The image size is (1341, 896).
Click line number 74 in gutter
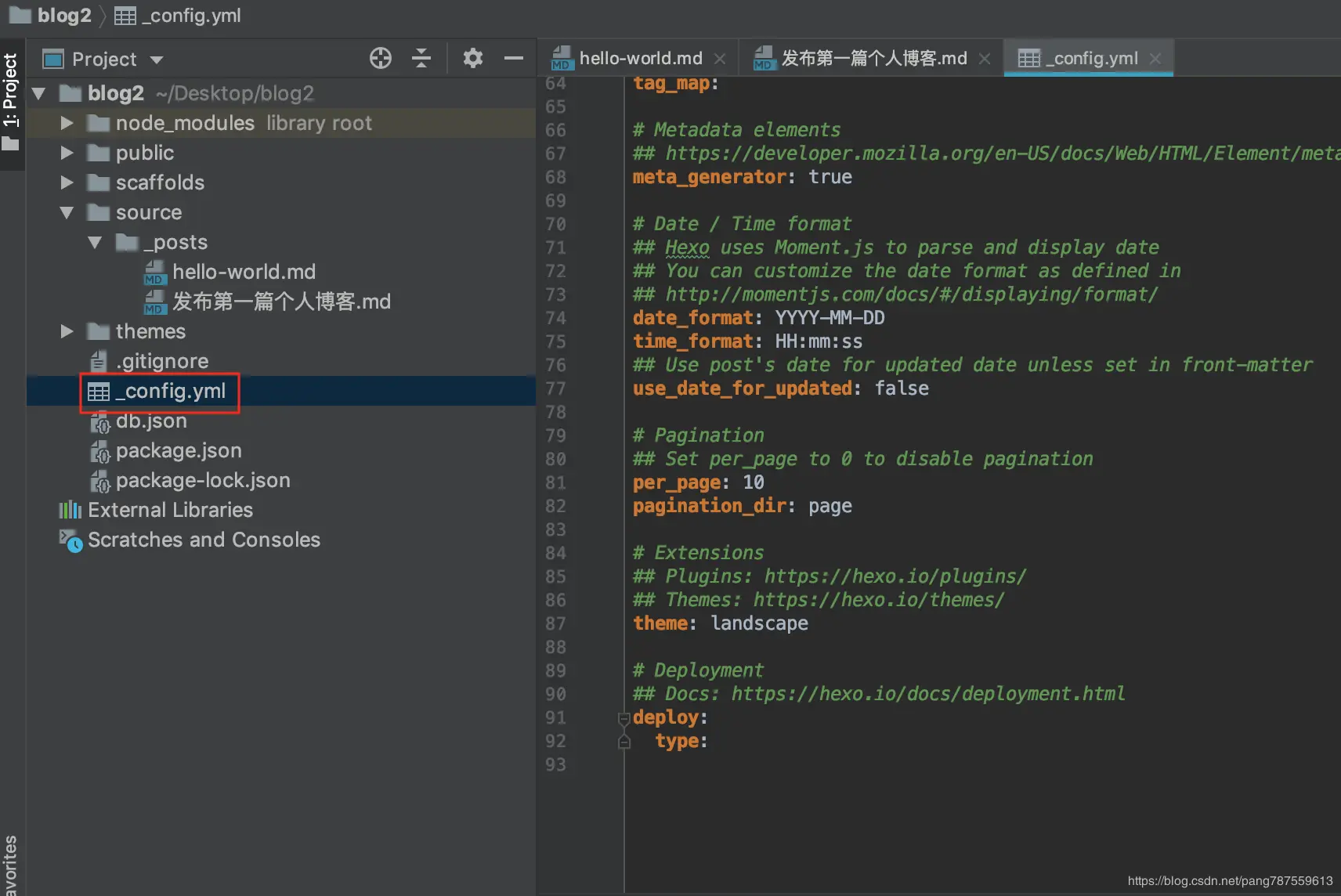pos(555,318)
